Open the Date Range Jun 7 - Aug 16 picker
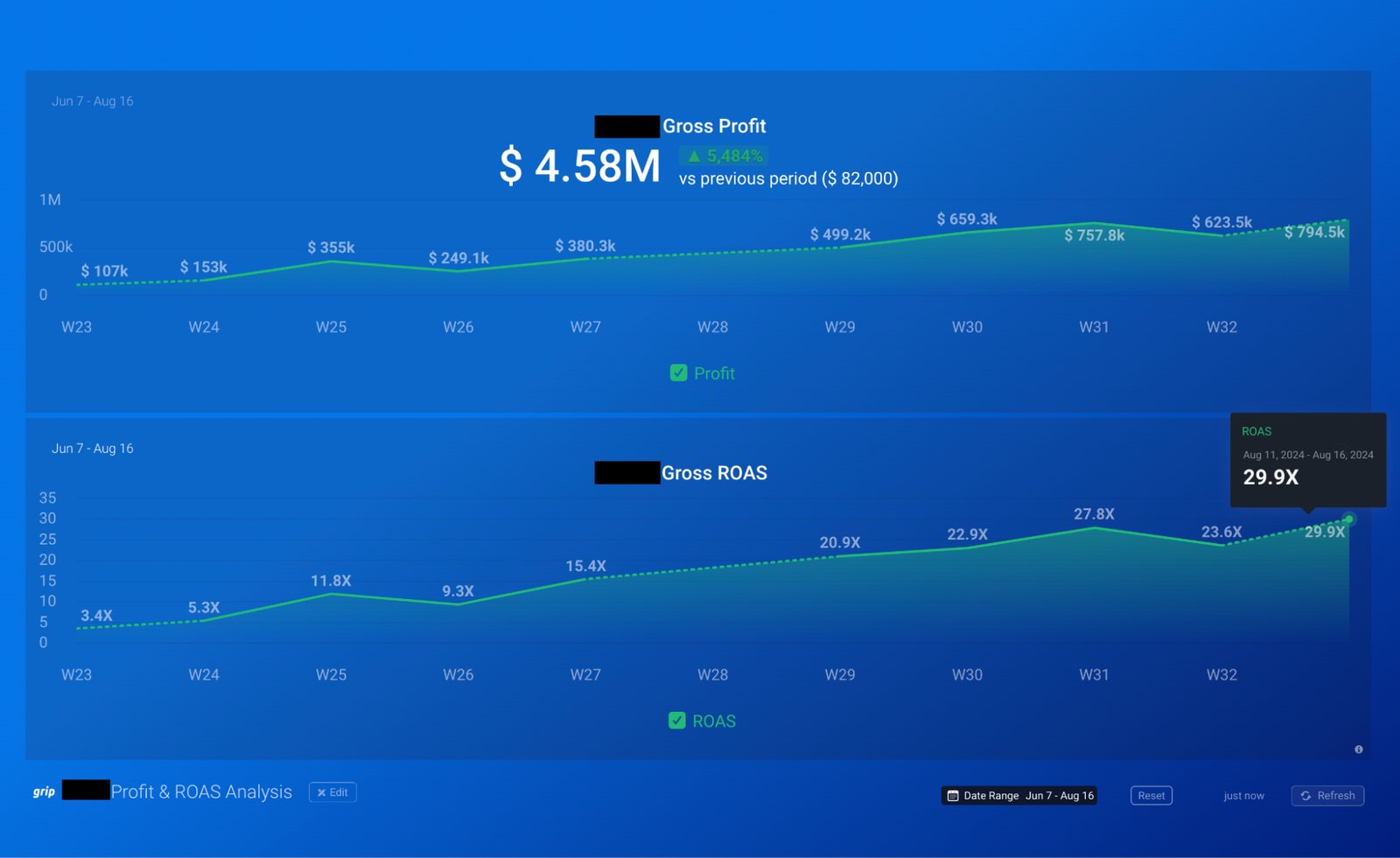This screenshot has height=858, width=1400. point(1019,796)
